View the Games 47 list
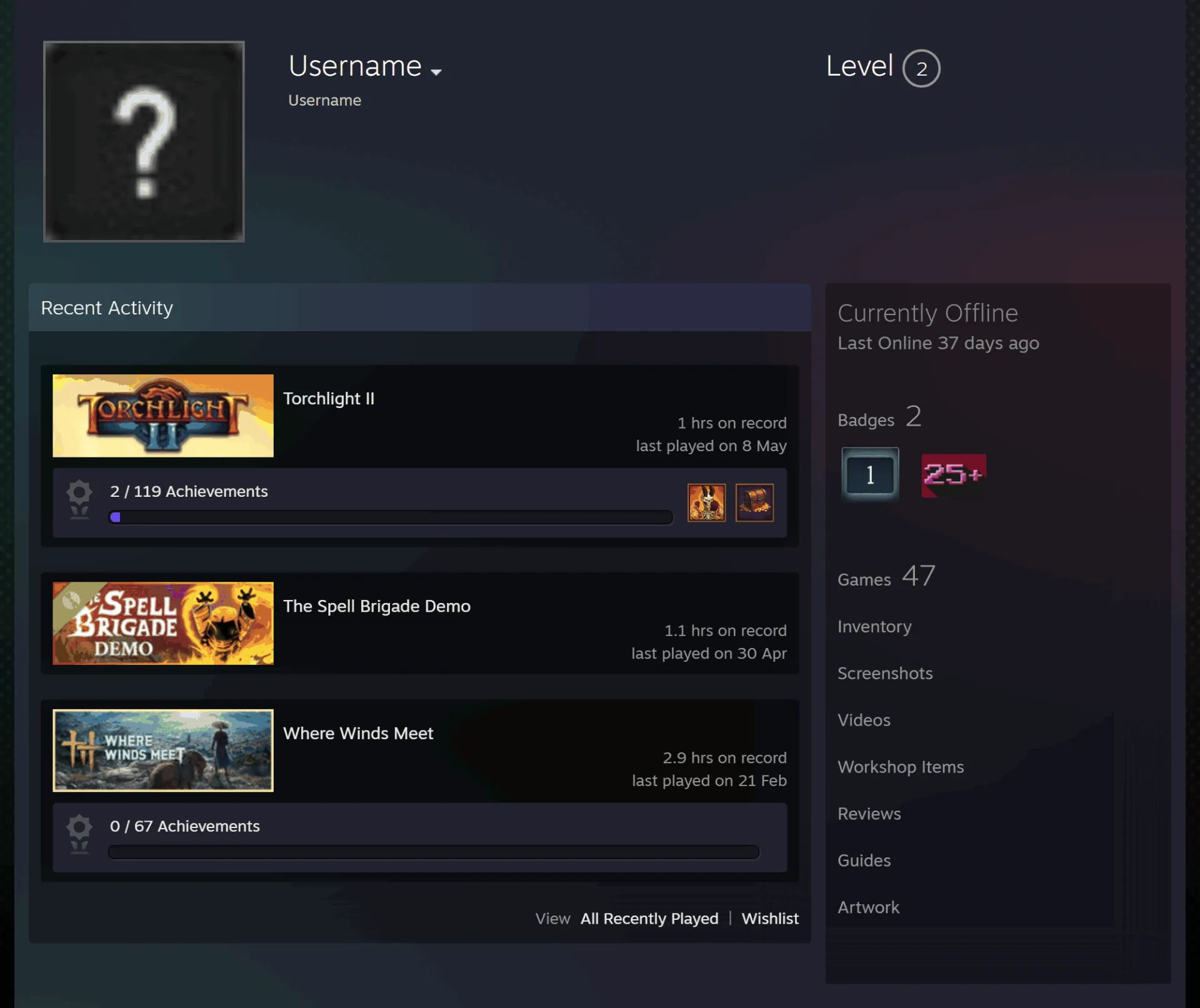 (x=886, y=576)
